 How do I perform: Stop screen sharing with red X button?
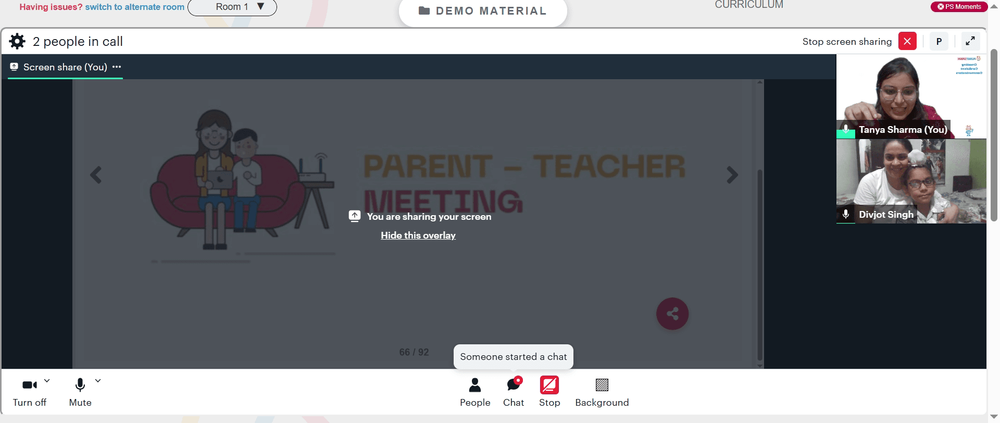tap(907, 41)
